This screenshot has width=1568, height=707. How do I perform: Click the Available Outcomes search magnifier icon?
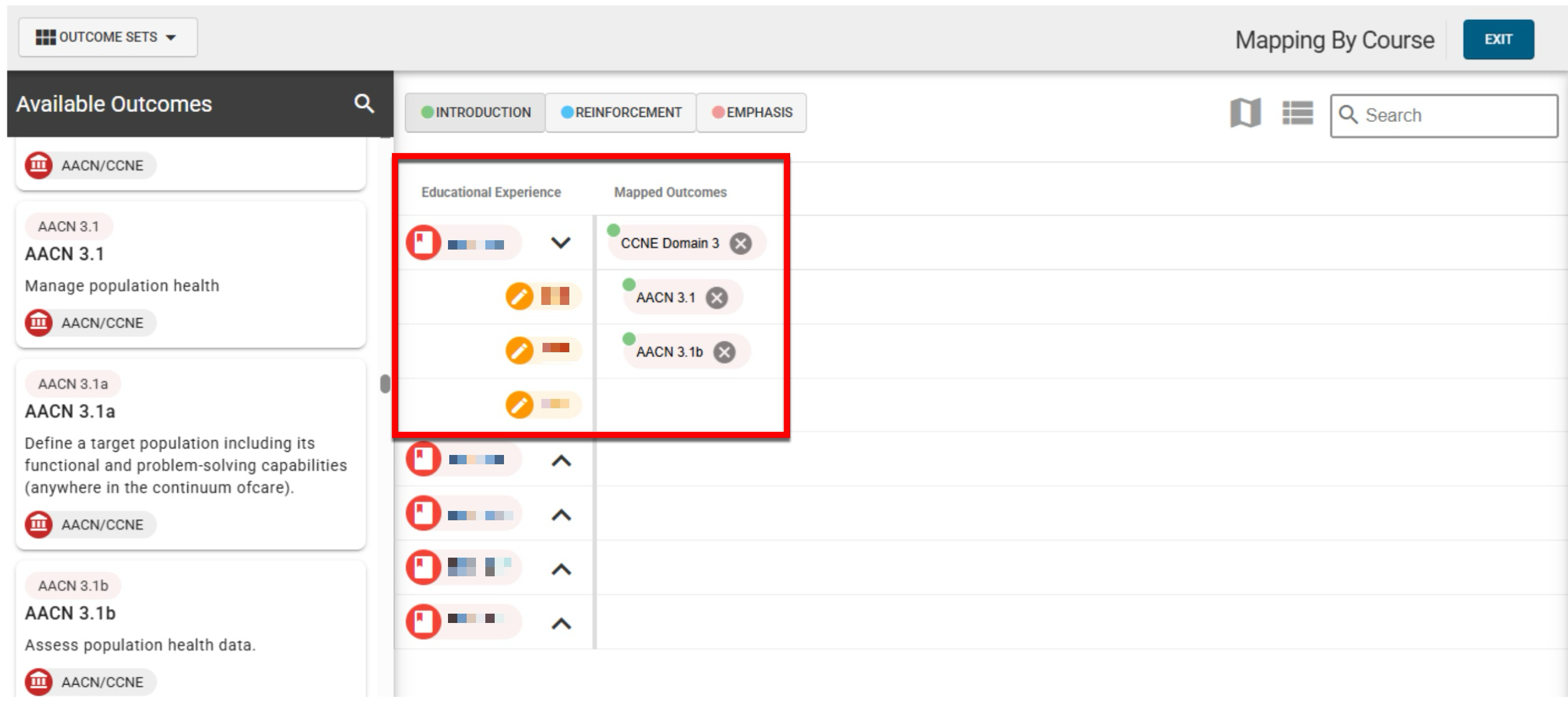[x=364, y=103]
